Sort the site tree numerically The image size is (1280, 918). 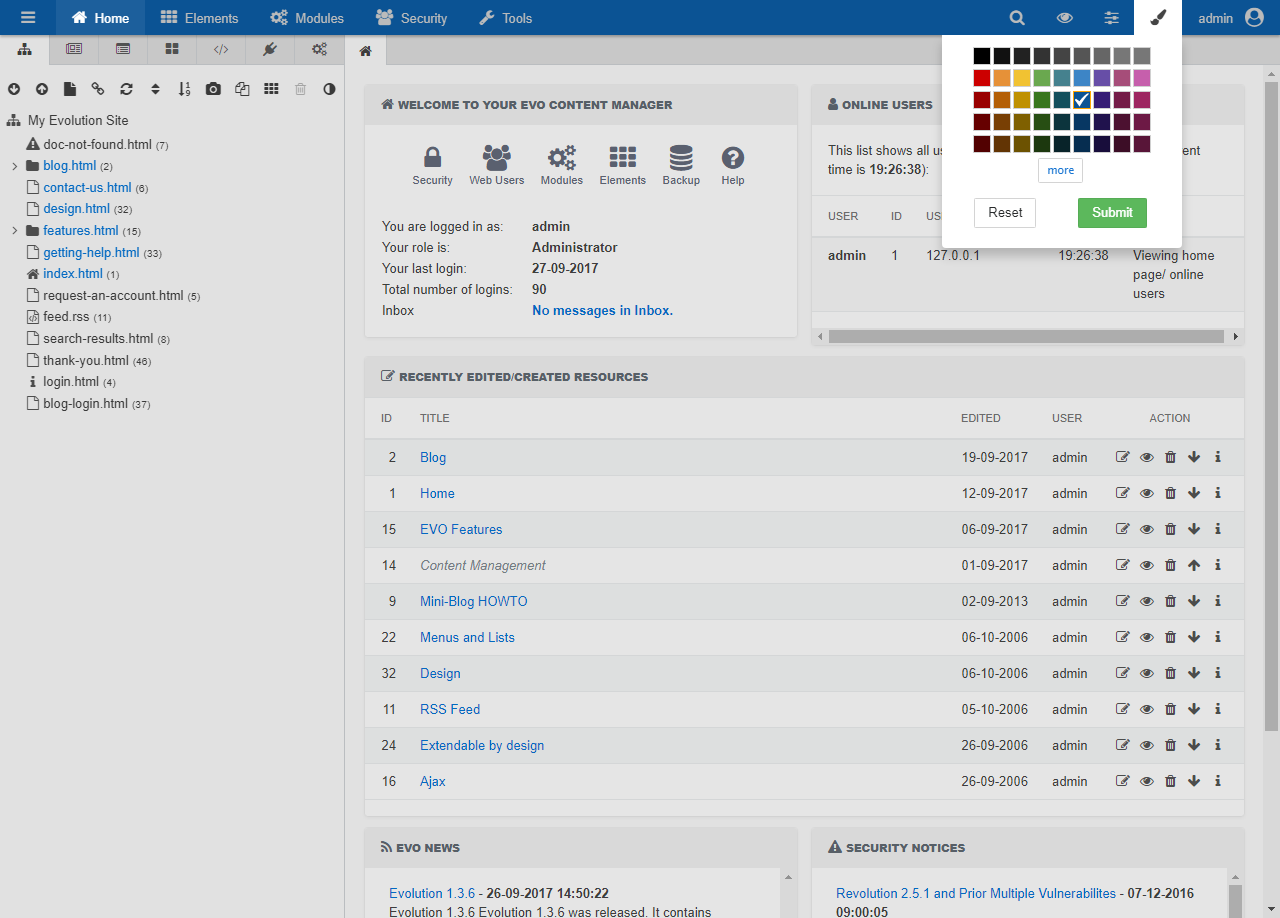(x=184, y=89)
